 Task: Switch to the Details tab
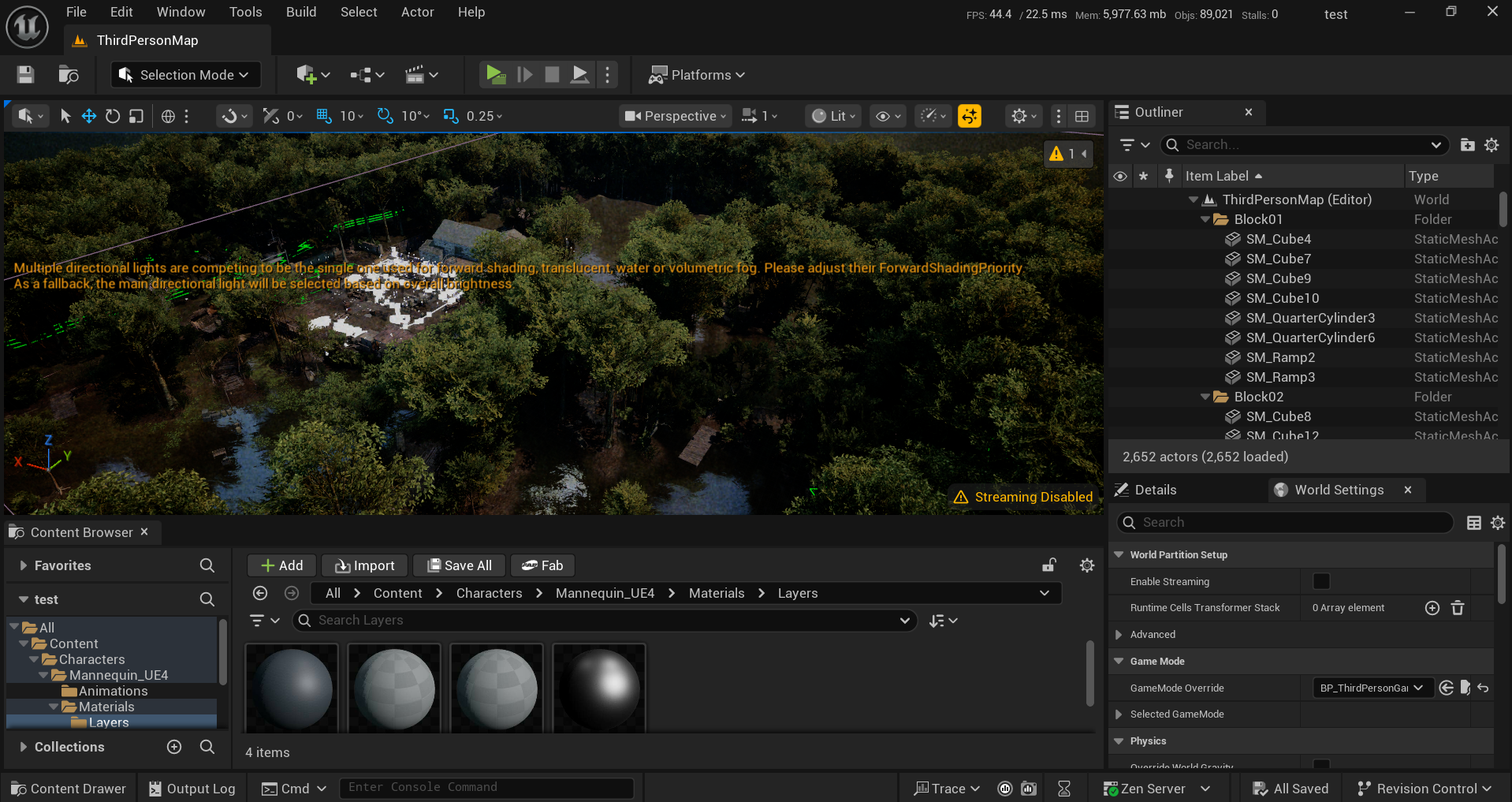[x=1155, y=490]
